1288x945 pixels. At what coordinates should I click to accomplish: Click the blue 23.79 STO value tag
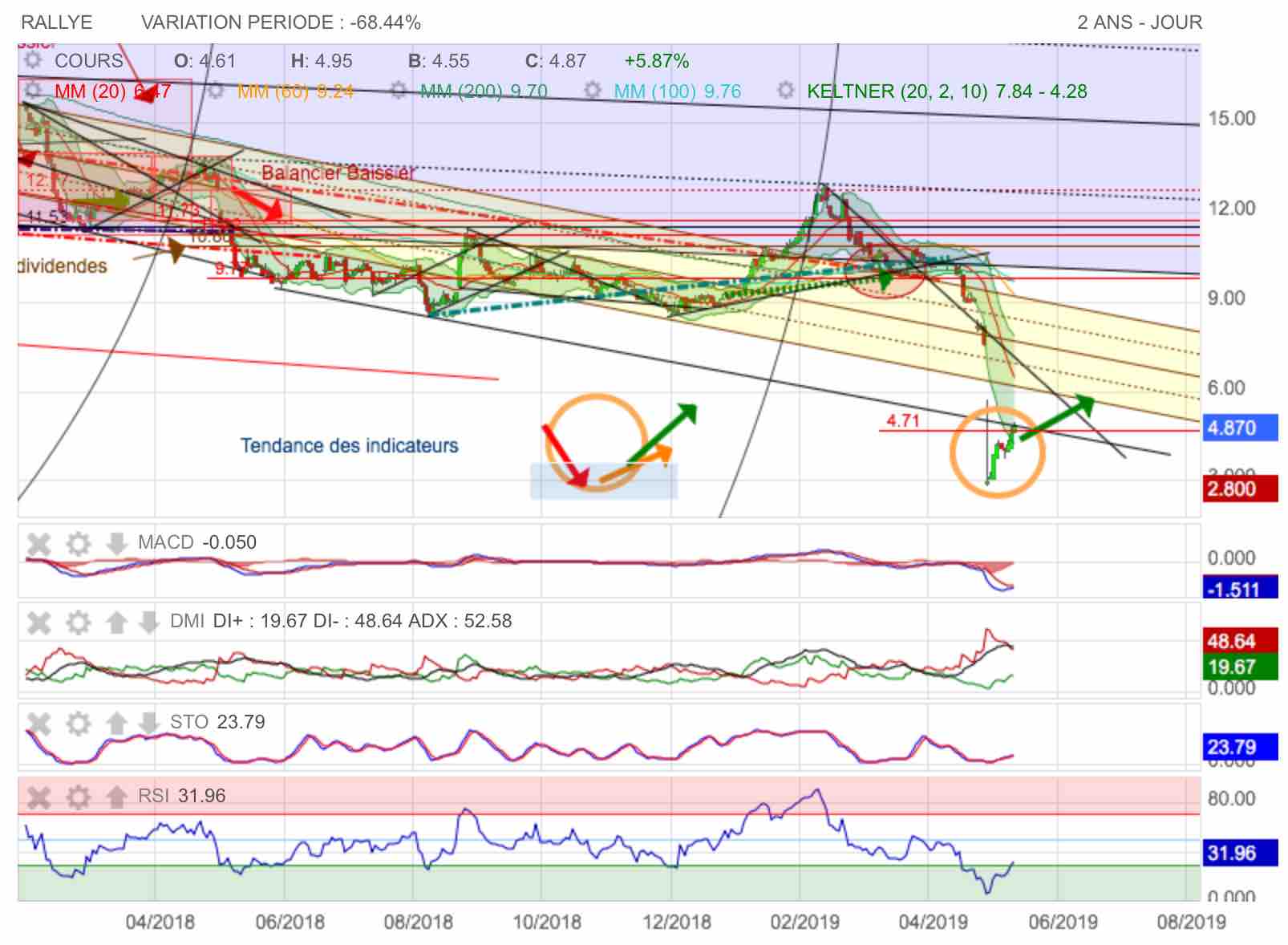point(1240,748)
